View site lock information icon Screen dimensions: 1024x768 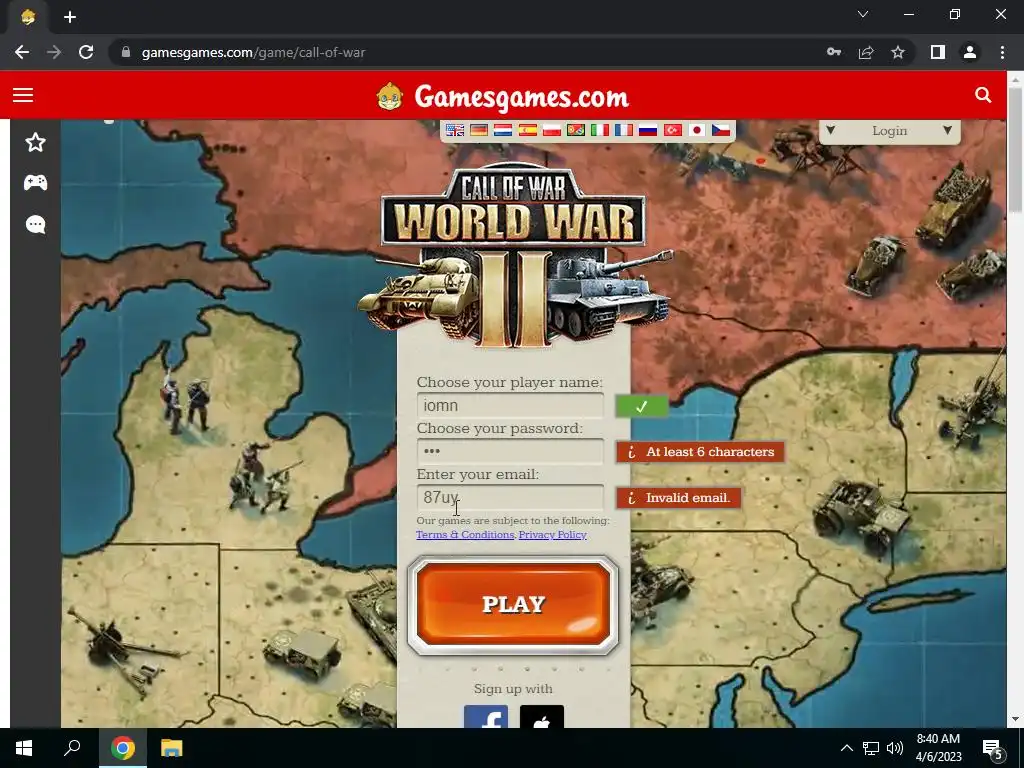126,52
